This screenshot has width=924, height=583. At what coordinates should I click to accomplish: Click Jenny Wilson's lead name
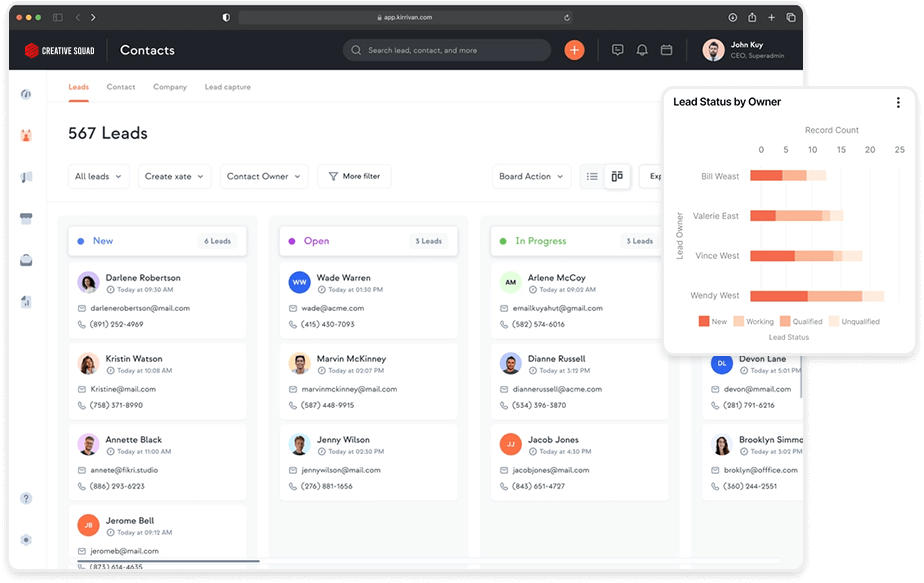click(343, 440)
